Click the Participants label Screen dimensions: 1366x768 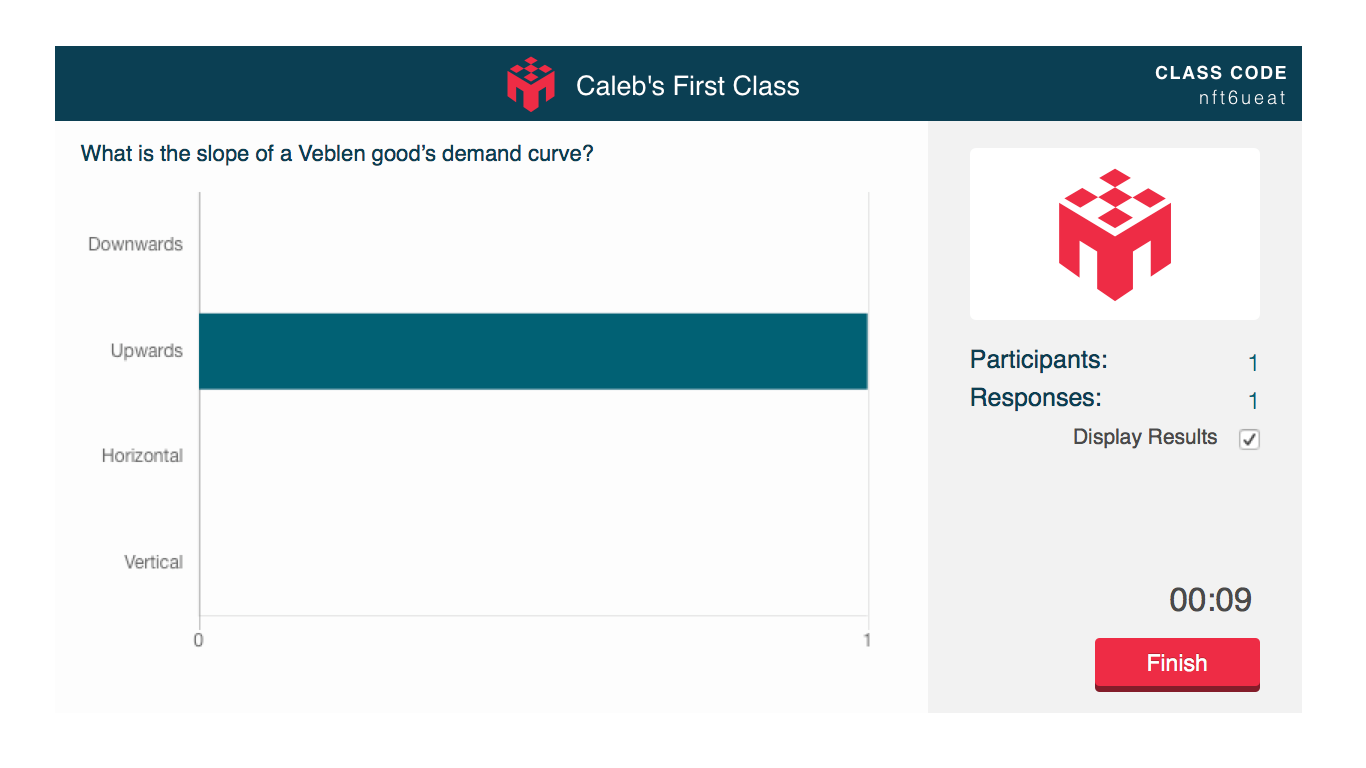[1039, 360]
